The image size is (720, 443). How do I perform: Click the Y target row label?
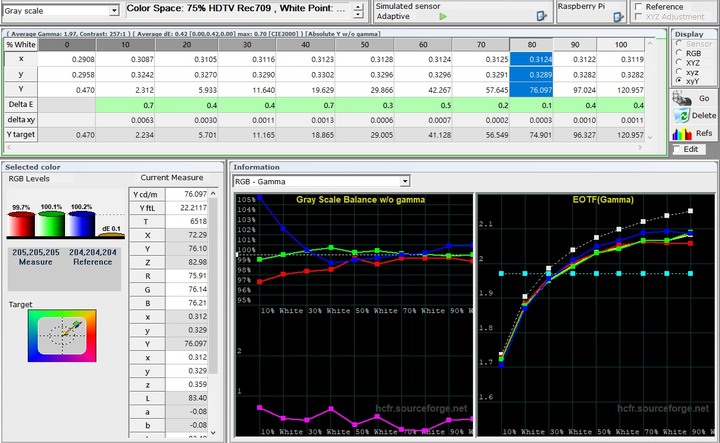[21, 135]
